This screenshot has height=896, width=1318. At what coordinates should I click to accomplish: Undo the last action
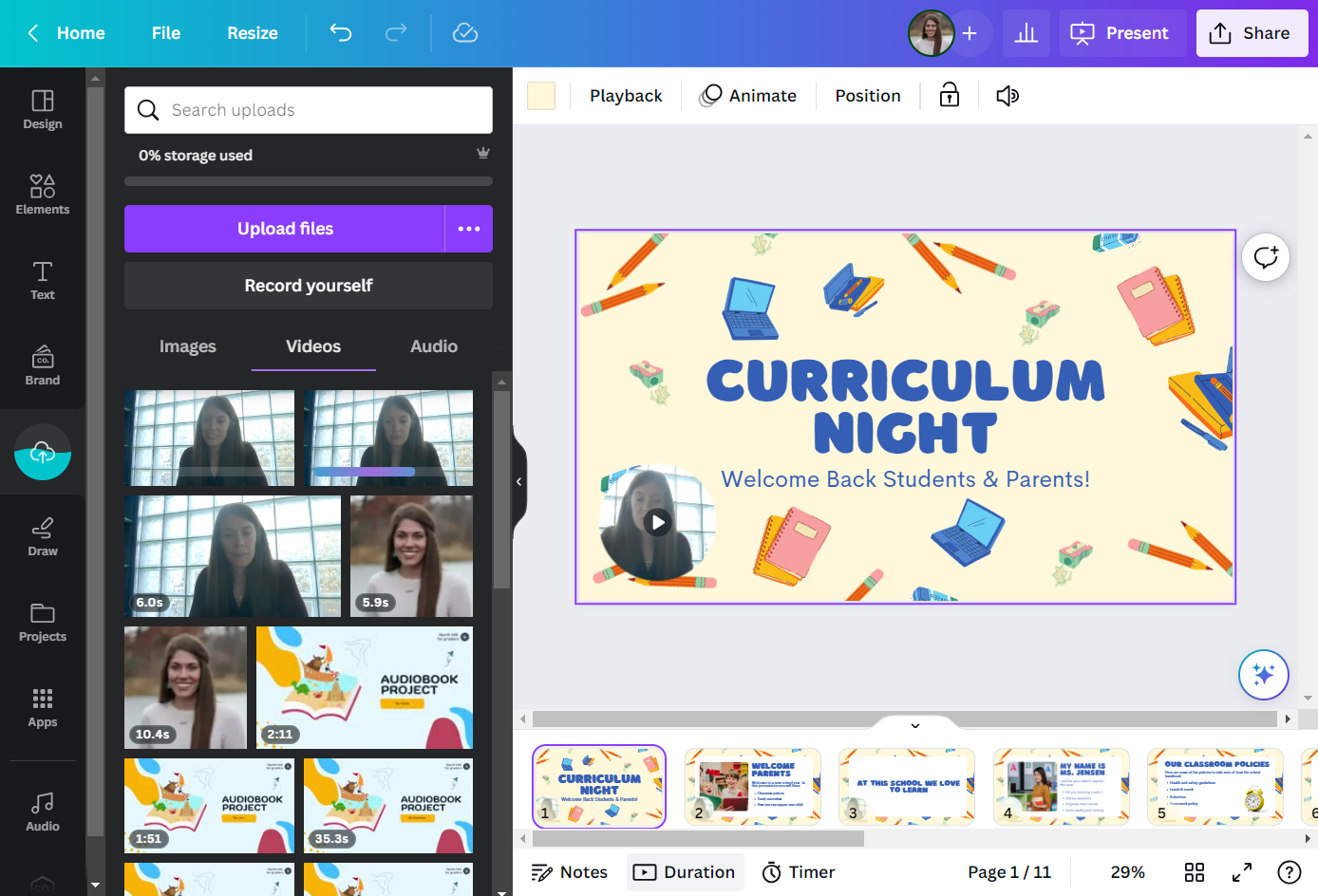(341, 33)
